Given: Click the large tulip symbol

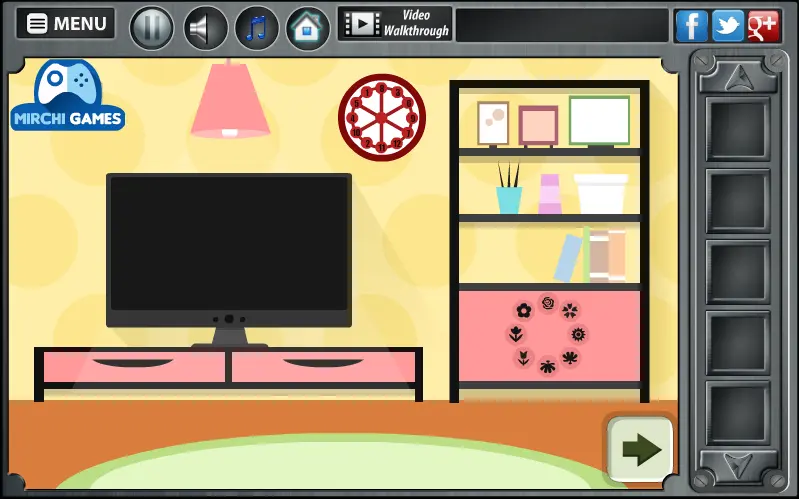Looking at the screenshot, I should (516, 334).
